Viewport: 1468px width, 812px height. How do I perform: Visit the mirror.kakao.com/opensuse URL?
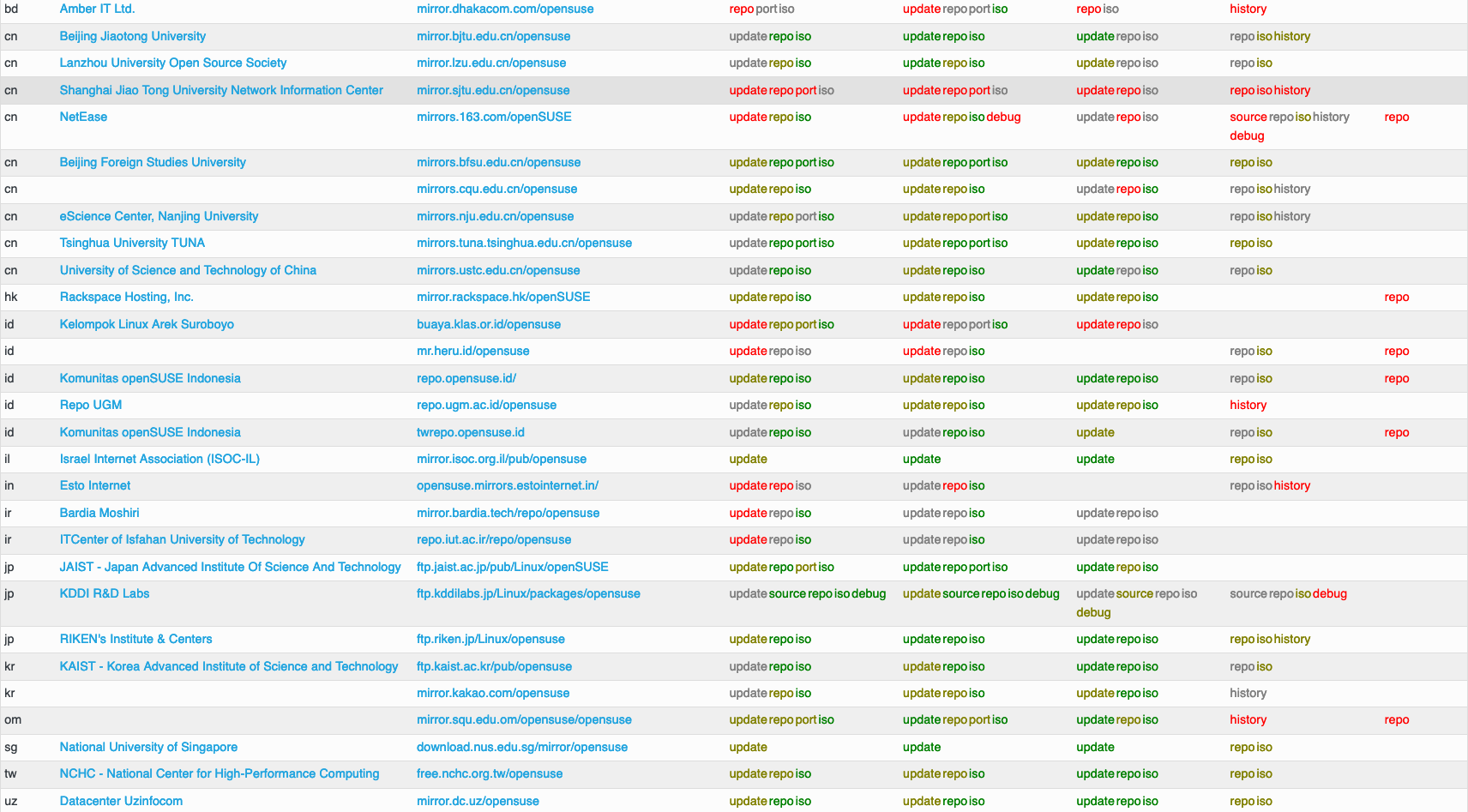[493, 694]
